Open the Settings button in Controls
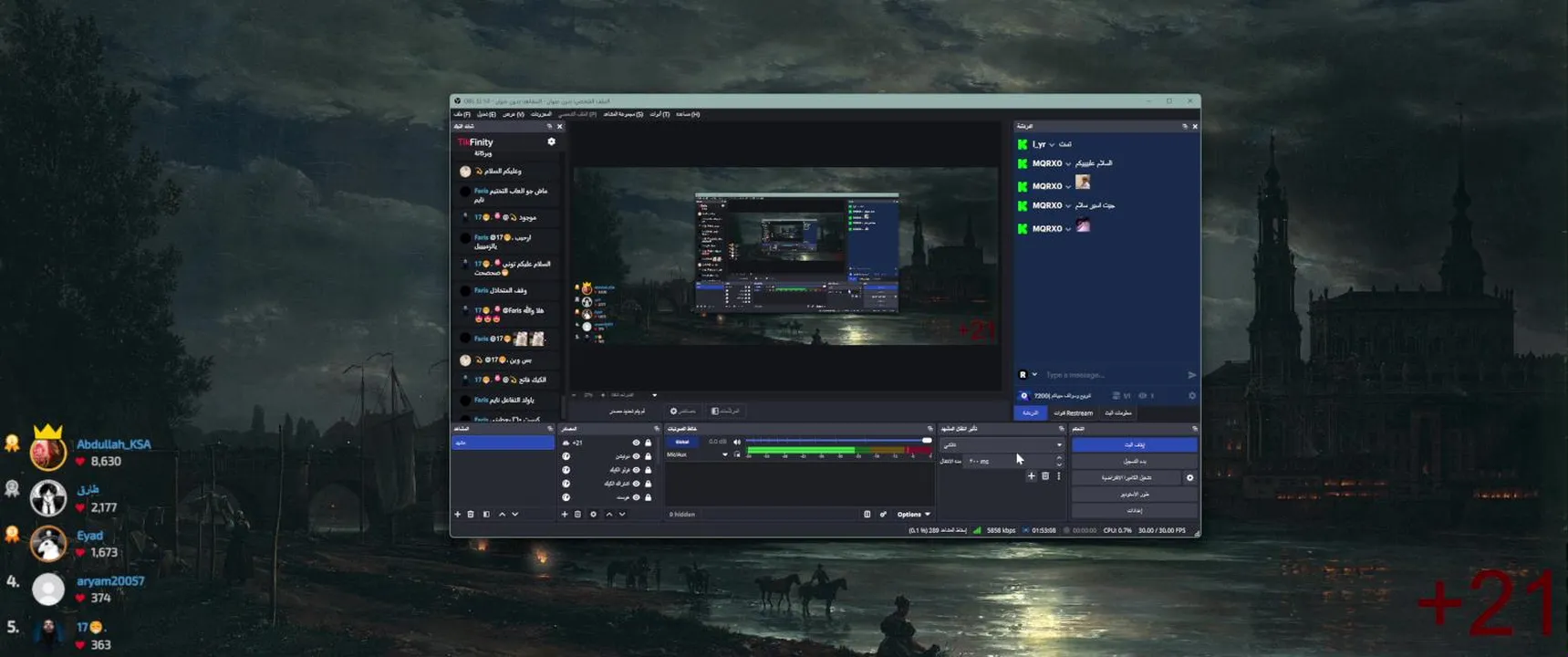This screenshot has width=1568, height=657. 1134,511
